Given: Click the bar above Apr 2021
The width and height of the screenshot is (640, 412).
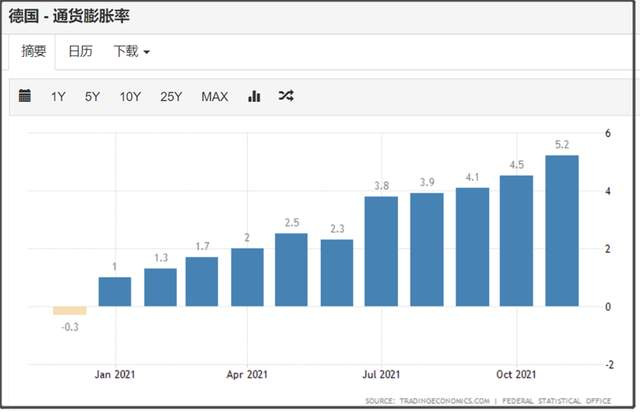Looking at the screenshot, I should point(247,277).
